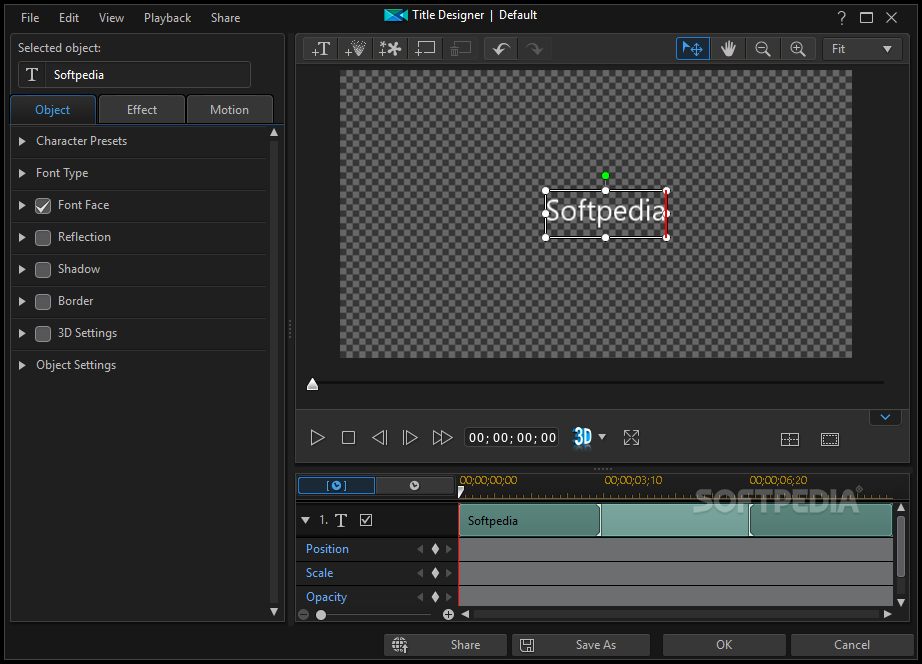Open the Fit zoom level dropdown
The width and height of the screenshot is (922, 664).
(x=861, y=49)
